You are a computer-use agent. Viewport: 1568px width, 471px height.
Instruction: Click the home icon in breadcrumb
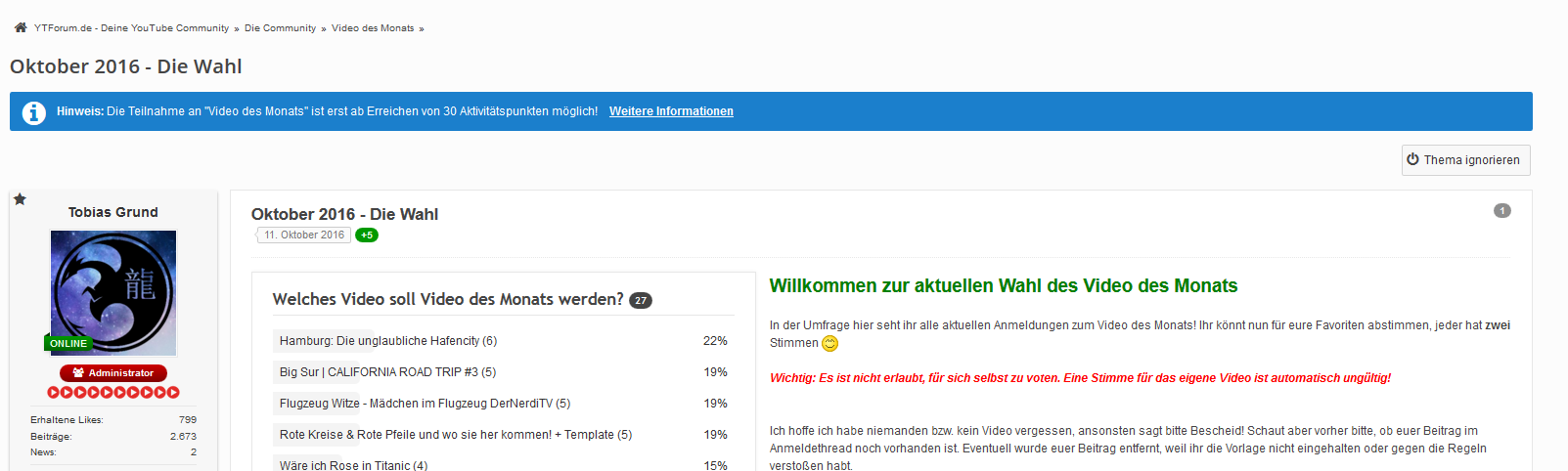(x=21, y=27)
